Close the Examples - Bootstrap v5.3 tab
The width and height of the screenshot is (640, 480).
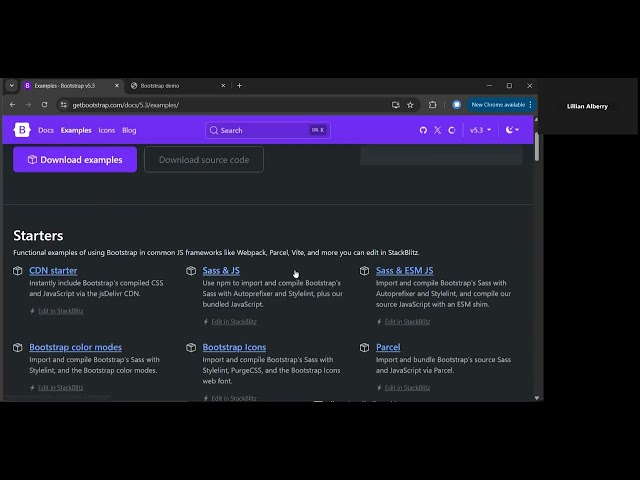(x=117, y=86)
